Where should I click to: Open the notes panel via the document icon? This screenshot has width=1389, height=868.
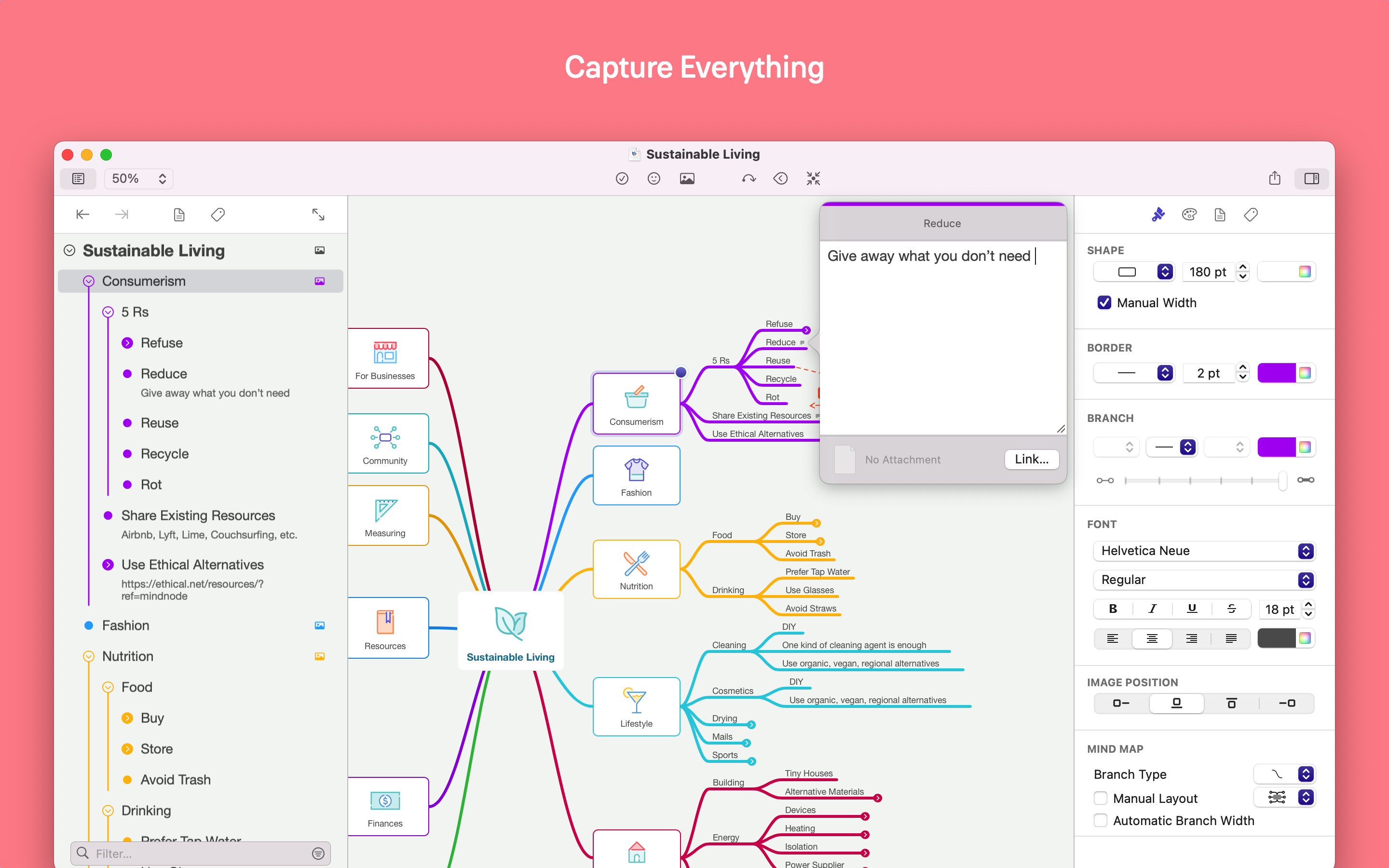click(x=1220, y=214)
